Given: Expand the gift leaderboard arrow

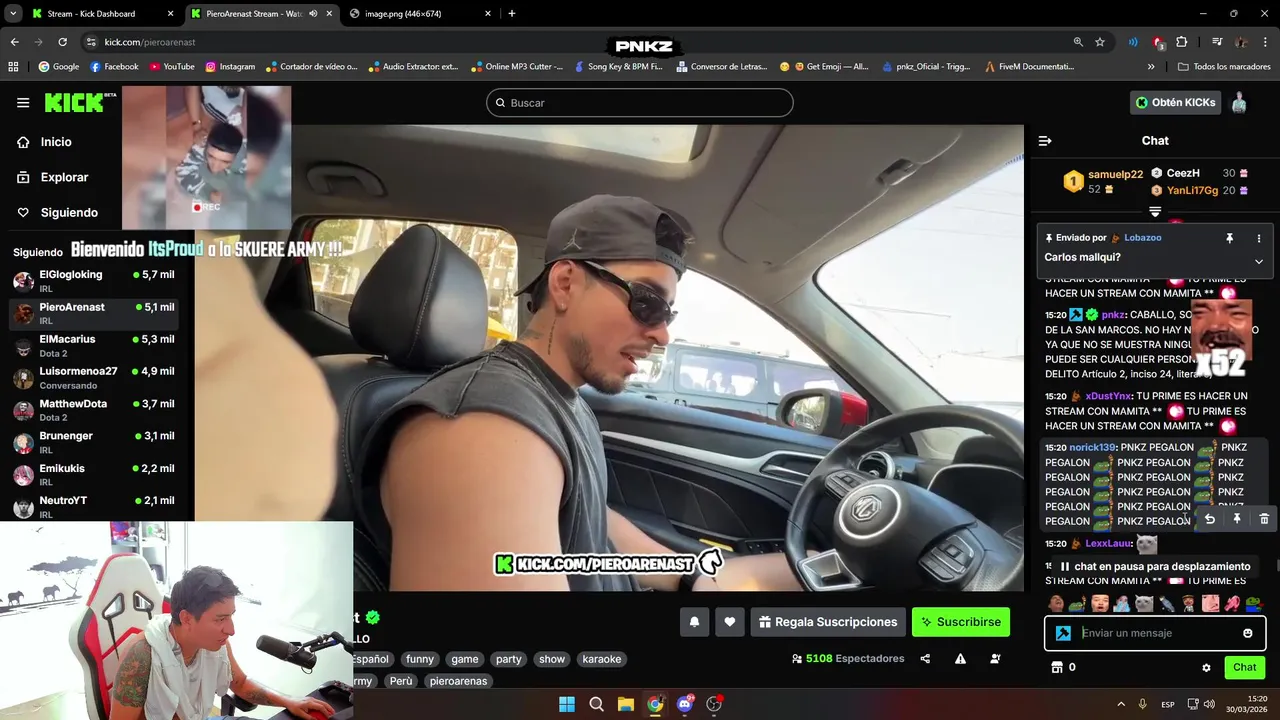Looking at the screenshot, I should tap(1155, 212).
